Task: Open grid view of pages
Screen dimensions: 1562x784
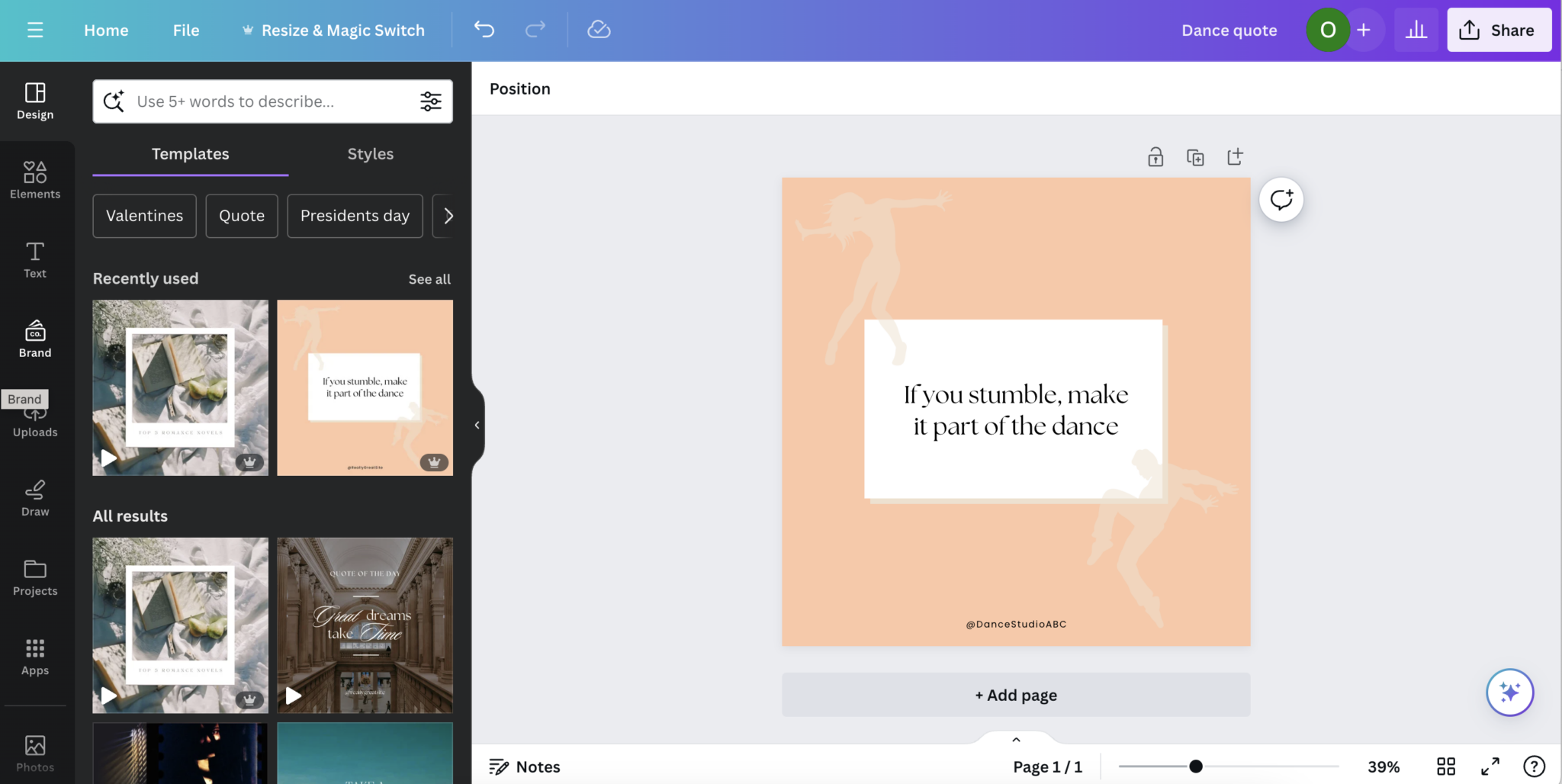Action: 1446,766
